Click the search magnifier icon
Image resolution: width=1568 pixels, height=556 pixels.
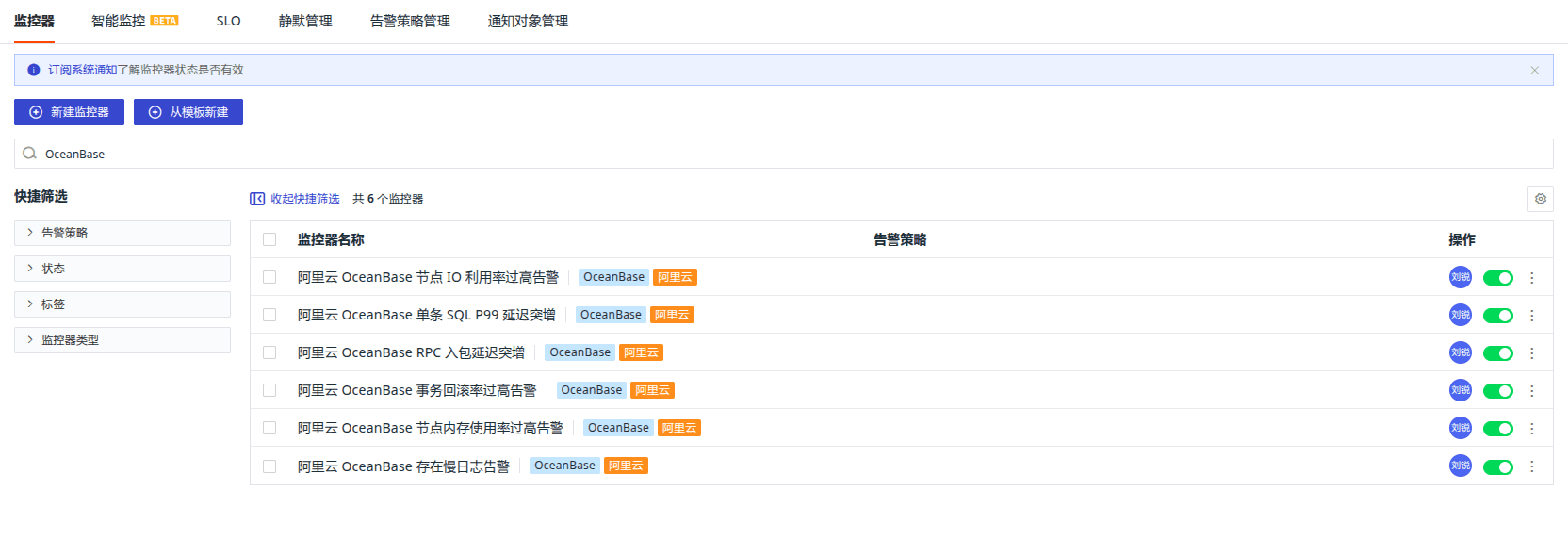[x=29, y=154]
